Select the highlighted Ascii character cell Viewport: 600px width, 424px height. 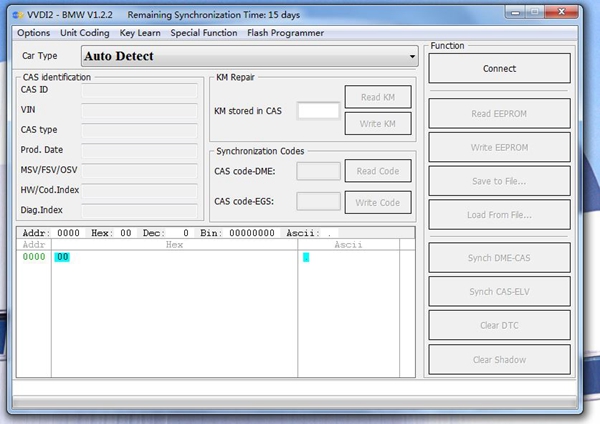306,257
